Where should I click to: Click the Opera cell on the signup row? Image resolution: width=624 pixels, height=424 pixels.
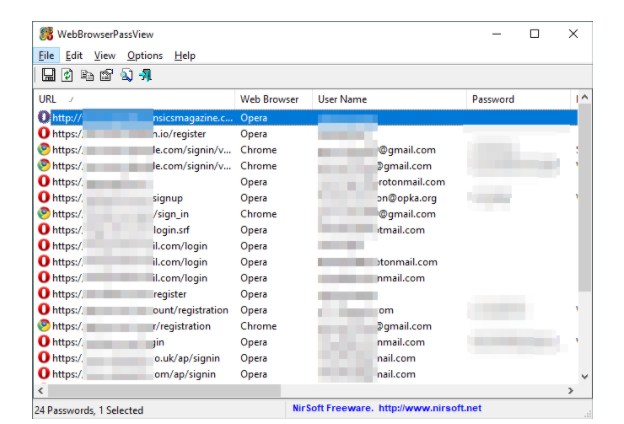pos(254,198)
